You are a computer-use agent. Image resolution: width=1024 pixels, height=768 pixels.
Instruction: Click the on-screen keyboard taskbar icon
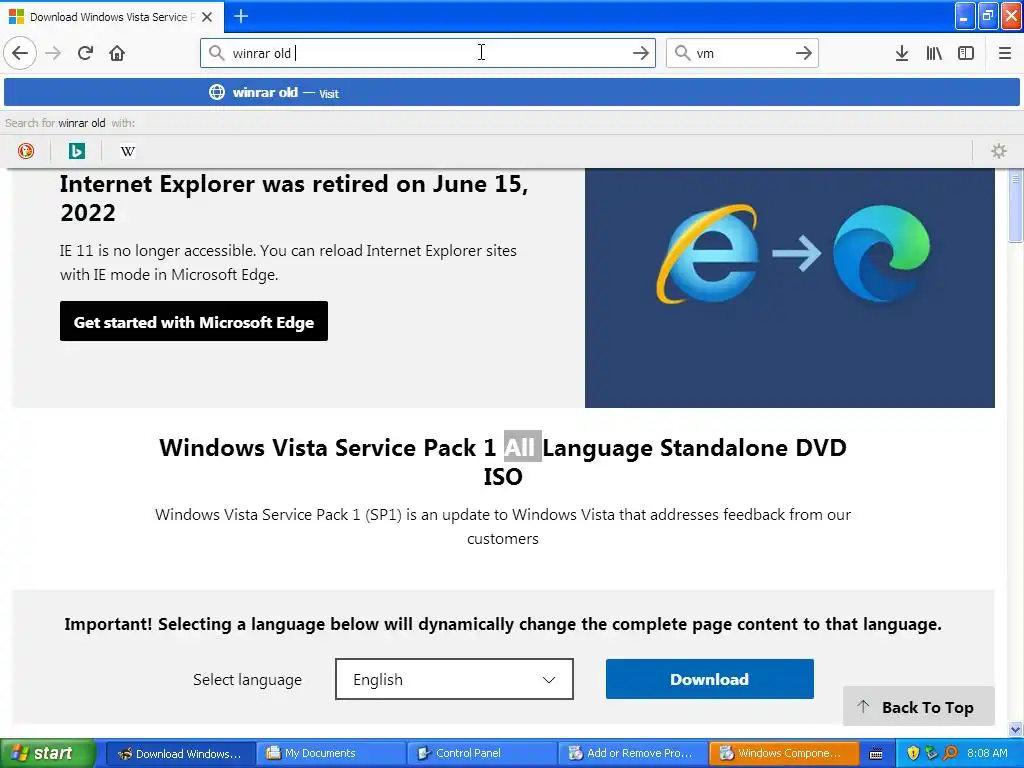(x=876, y=754)
